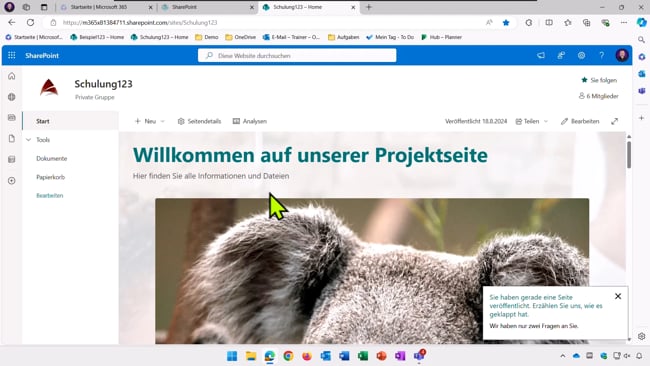Close the feedback notification popup

pos(618,296)
